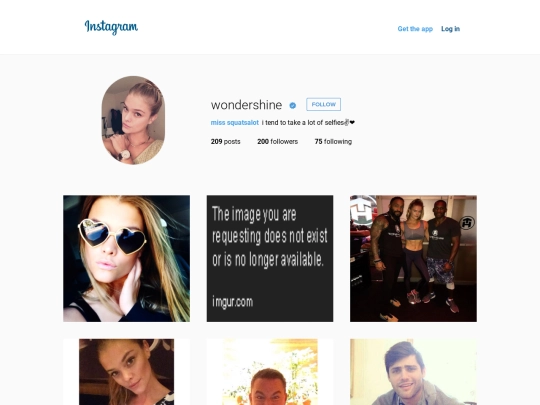Click the wondershine username heading

(246, 105)
